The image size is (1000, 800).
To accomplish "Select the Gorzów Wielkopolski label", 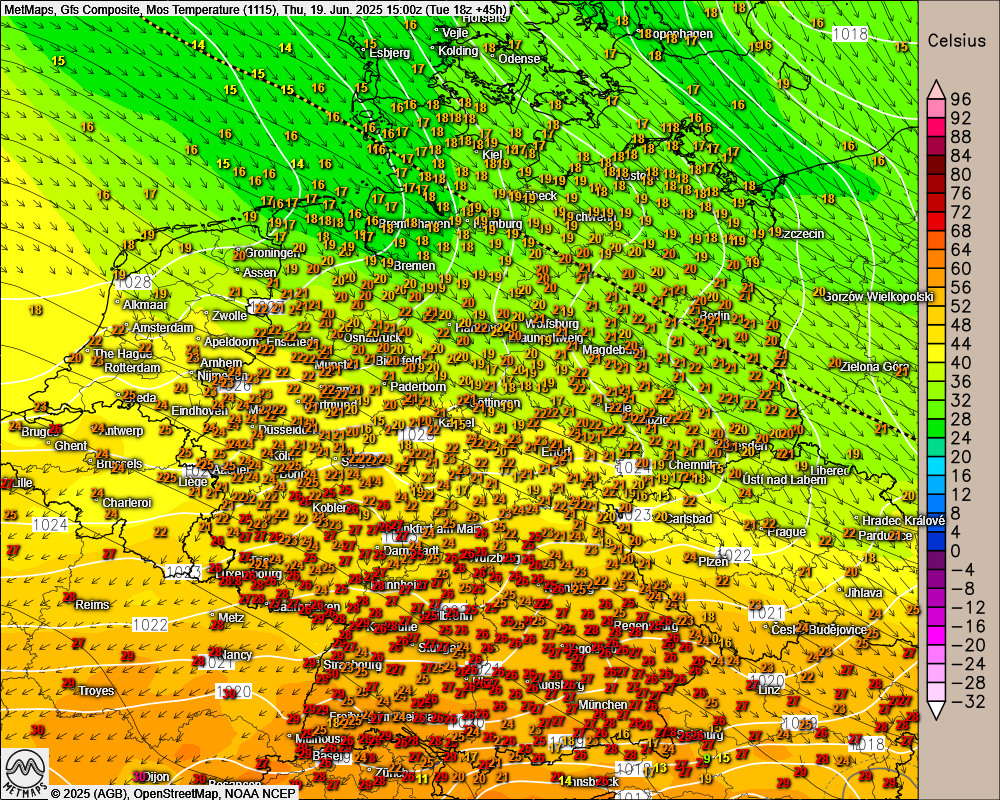I will tap(878, 296).
